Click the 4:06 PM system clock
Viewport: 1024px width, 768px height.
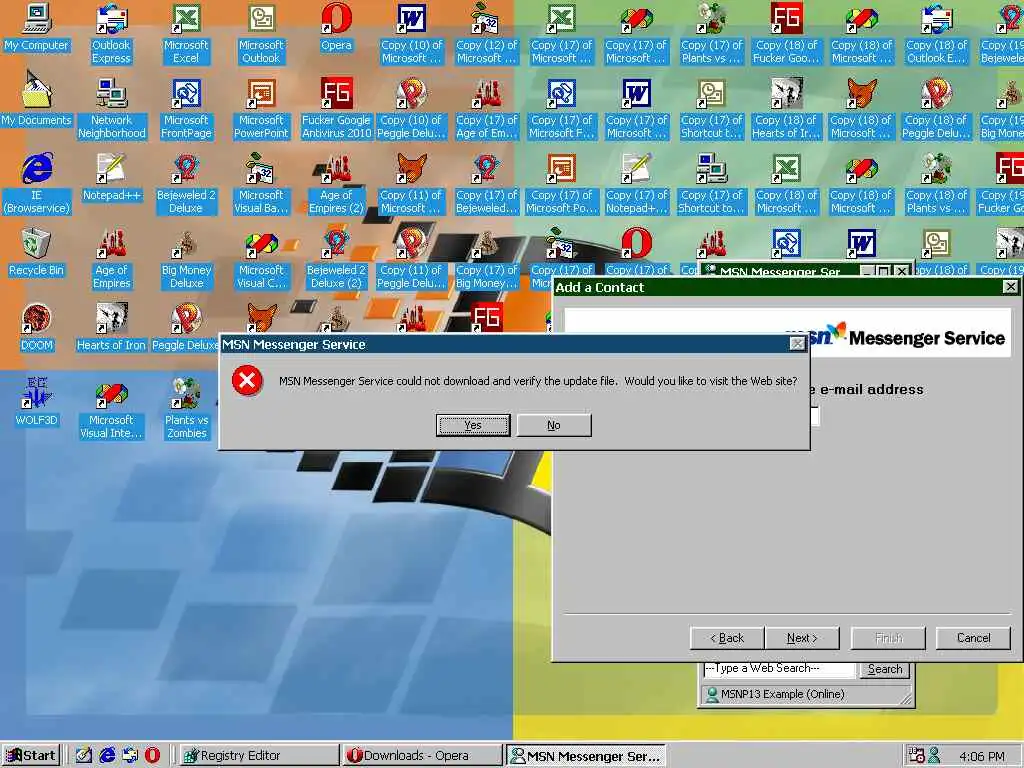982,756
